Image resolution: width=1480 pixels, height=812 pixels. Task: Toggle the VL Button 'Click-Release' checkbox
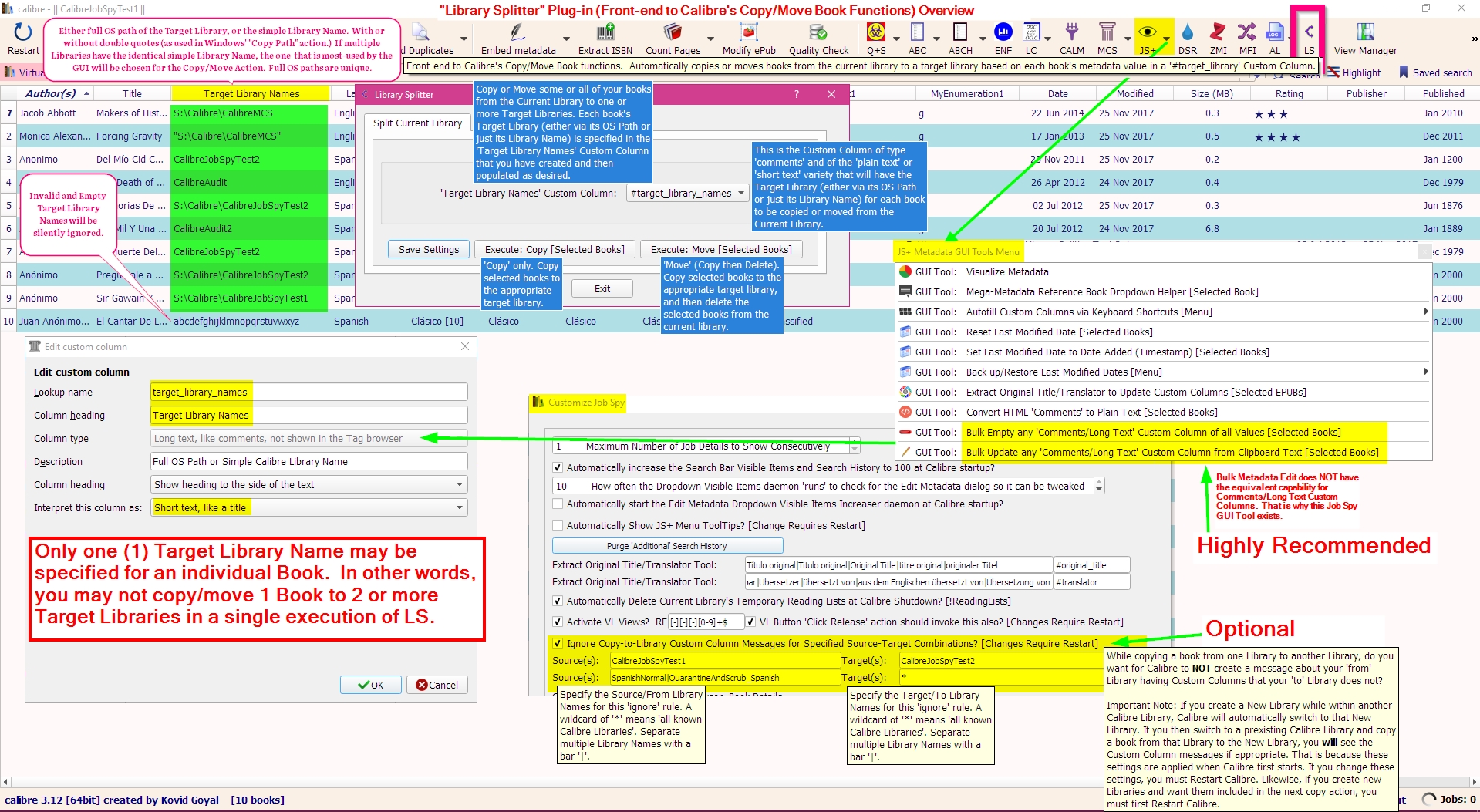pyautogui.click(x=750, y=622)
